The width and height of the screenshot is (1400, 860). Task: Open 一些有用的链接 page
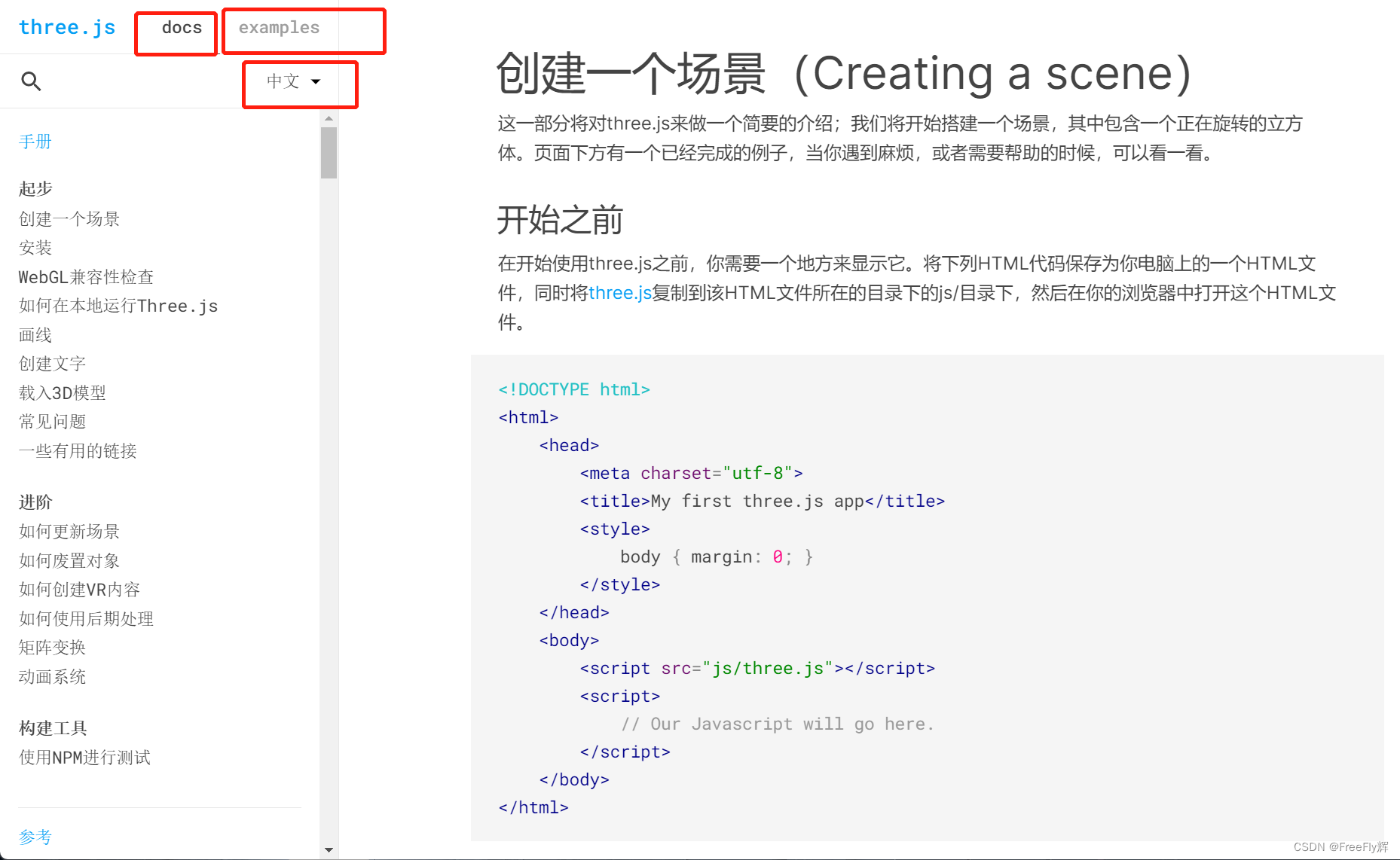[78, 451]
